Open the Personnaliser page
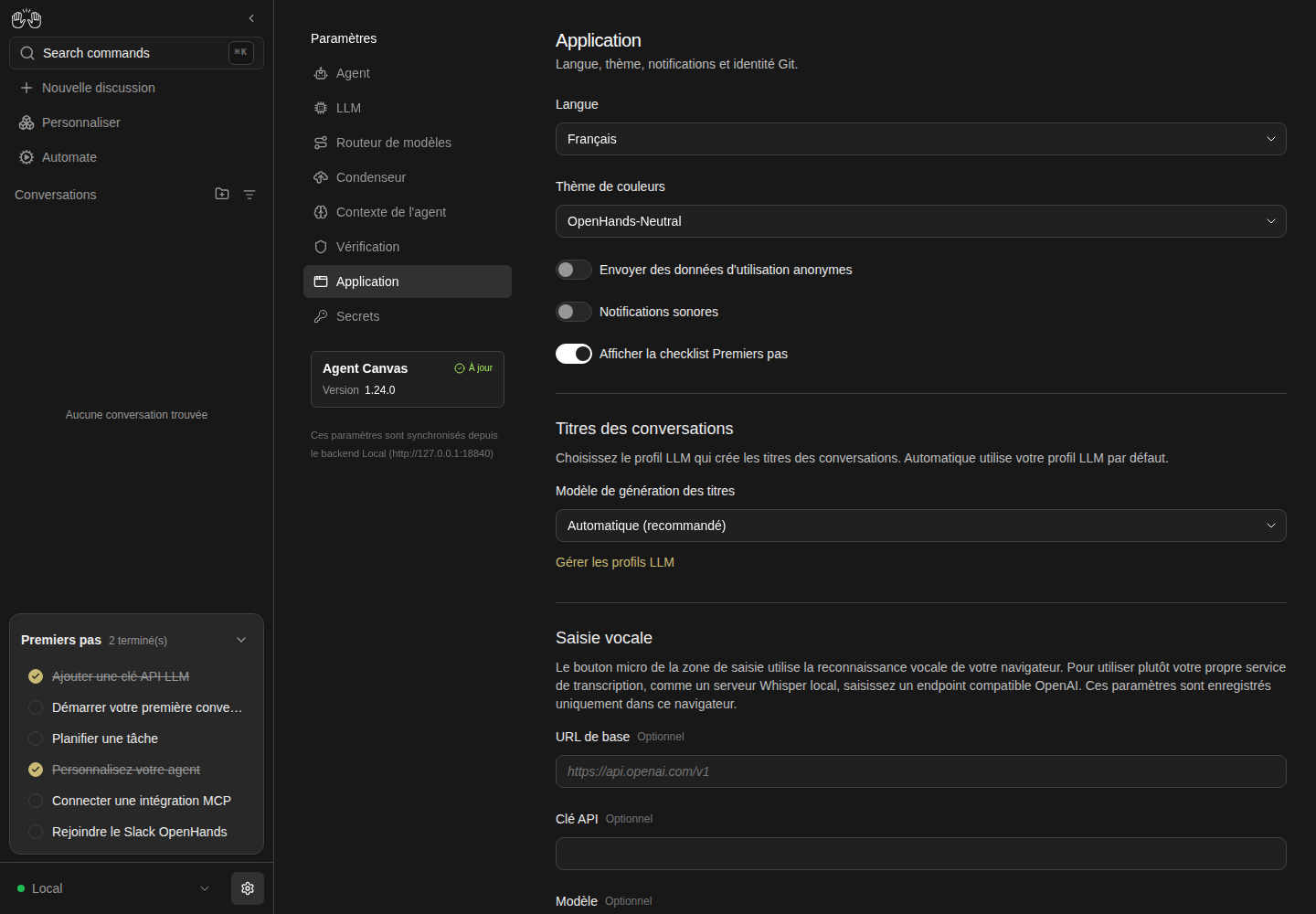 [136, 122]
